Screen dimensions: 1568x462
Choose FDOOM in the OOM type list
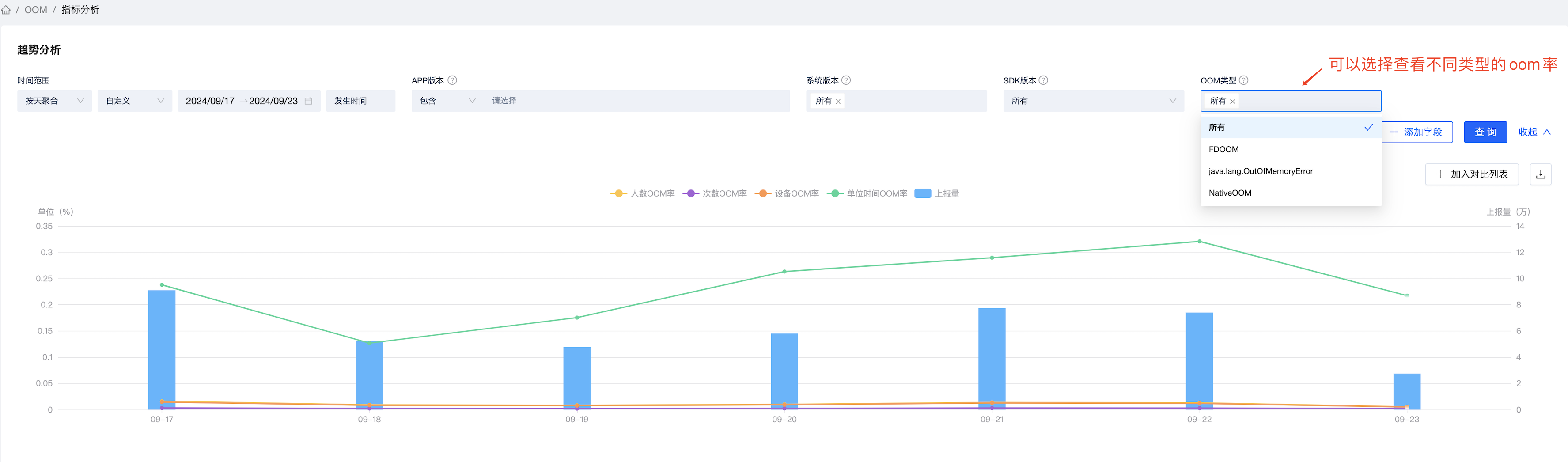1291,150
